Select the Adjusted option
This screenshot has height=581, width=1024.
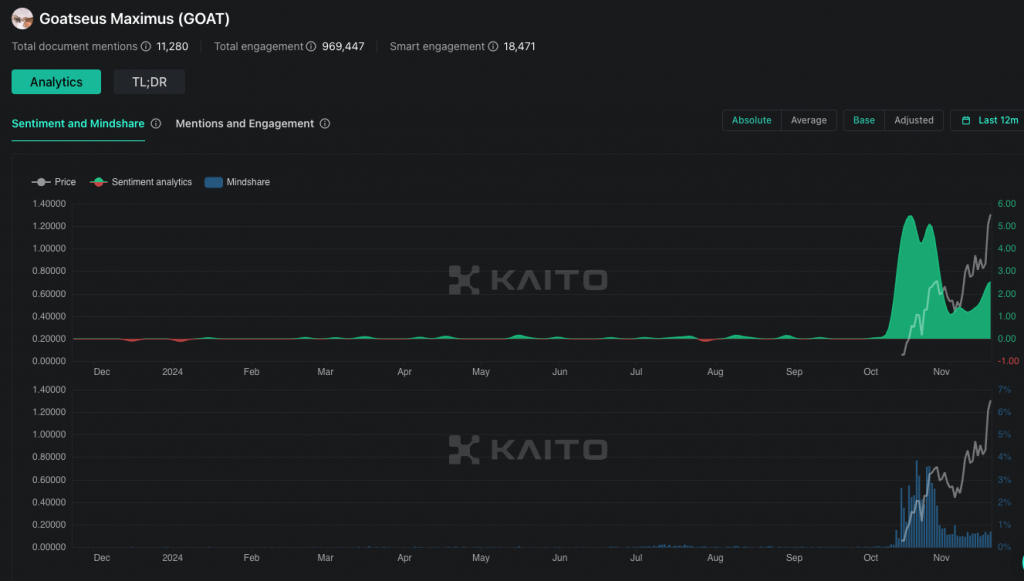coord(914,120)
